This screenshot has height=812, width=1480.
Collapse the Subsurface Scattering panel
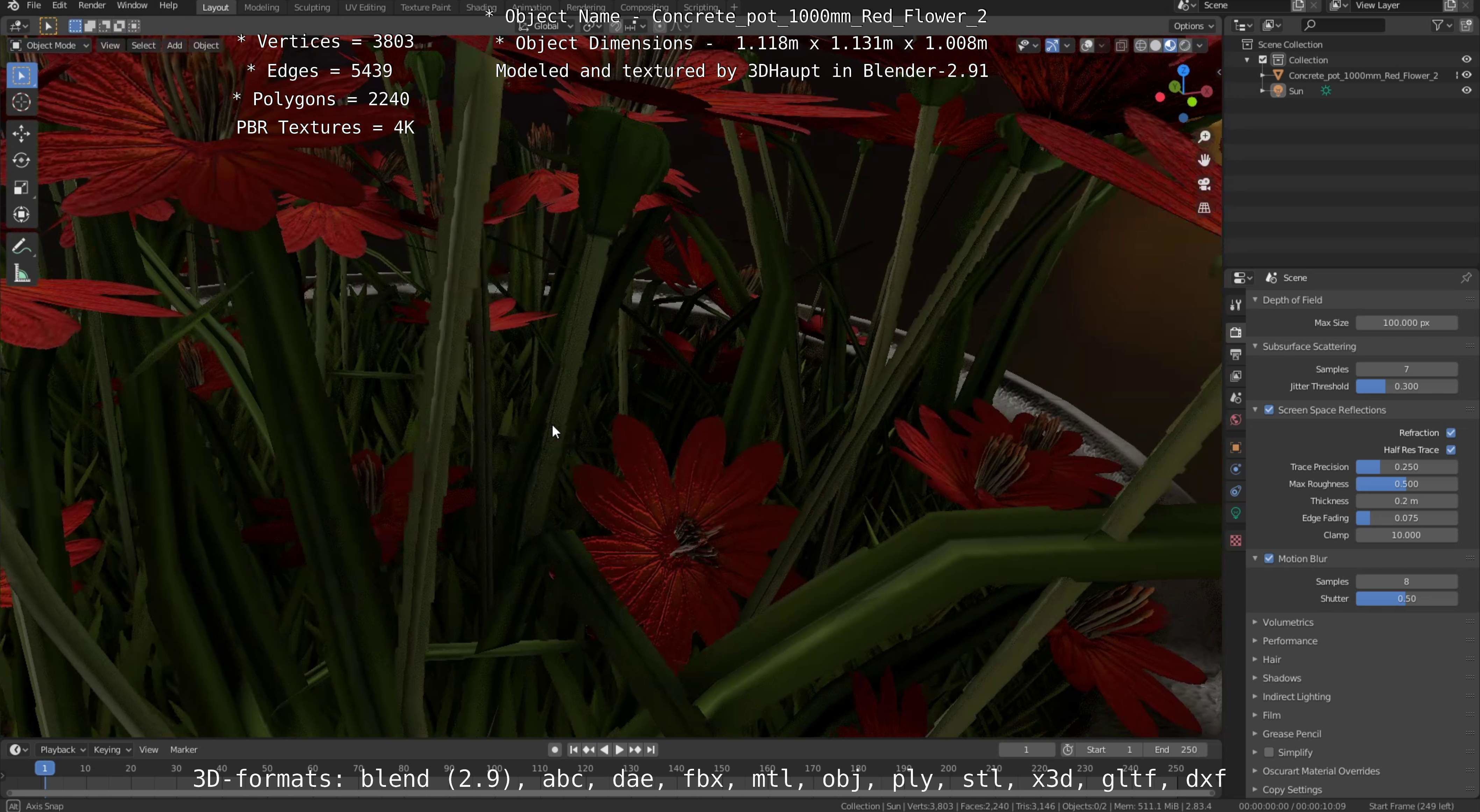pos(1255,346)
